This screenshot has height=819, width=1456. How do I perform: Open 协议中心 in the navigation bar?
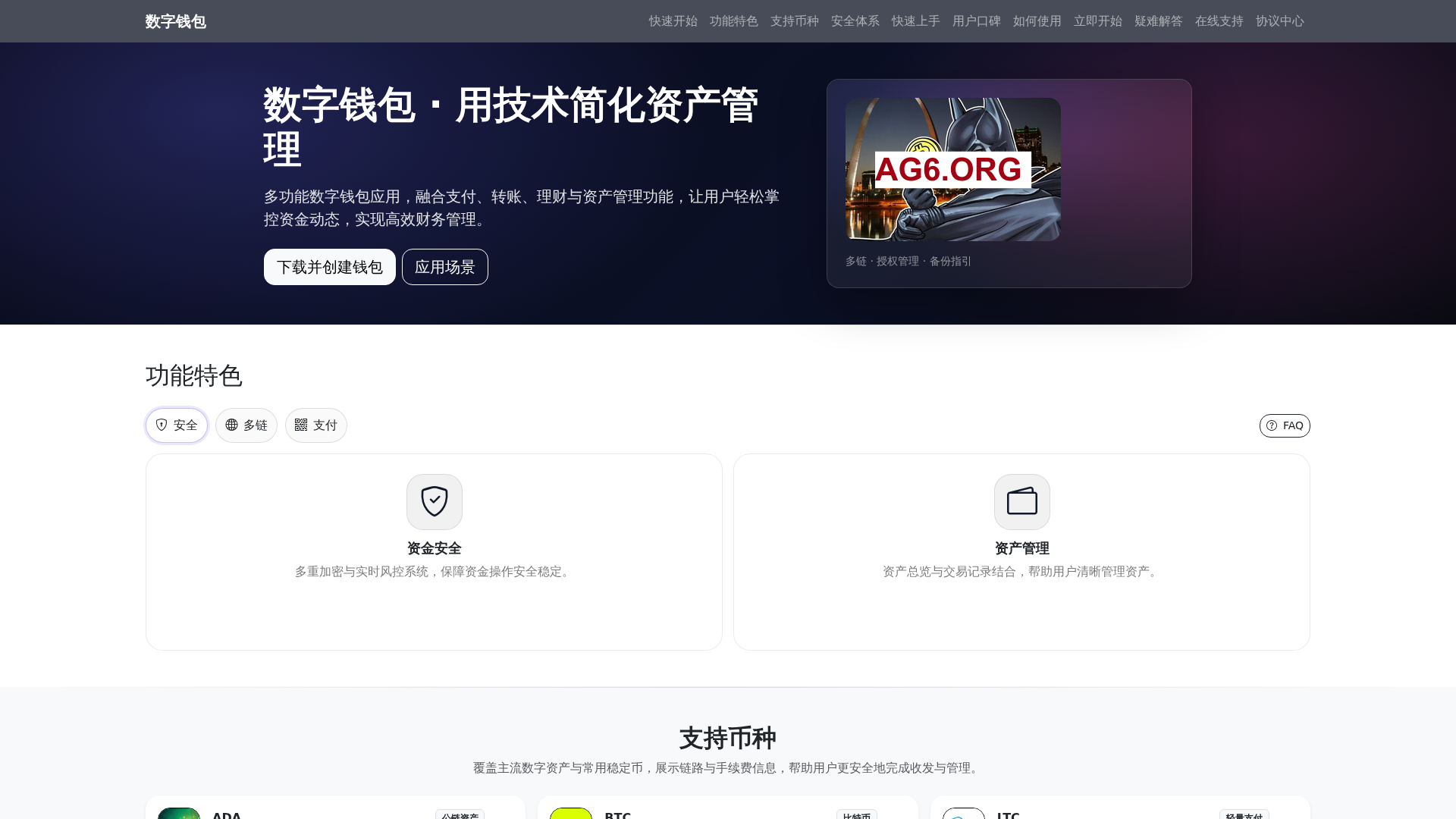tap(1280, 21)
